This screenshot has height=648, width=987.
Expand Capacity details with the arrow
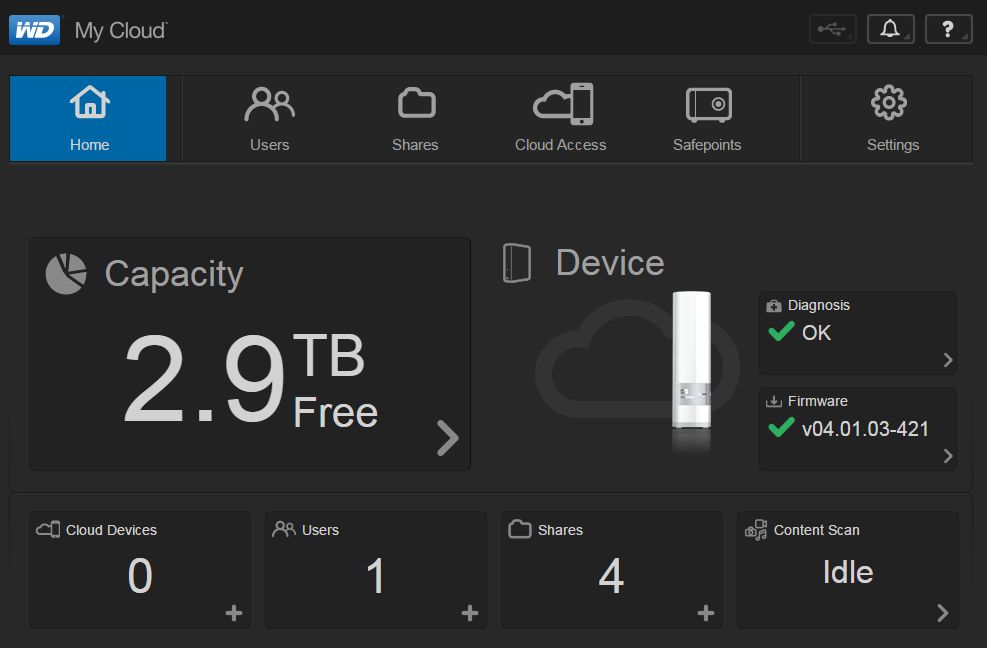448,438
